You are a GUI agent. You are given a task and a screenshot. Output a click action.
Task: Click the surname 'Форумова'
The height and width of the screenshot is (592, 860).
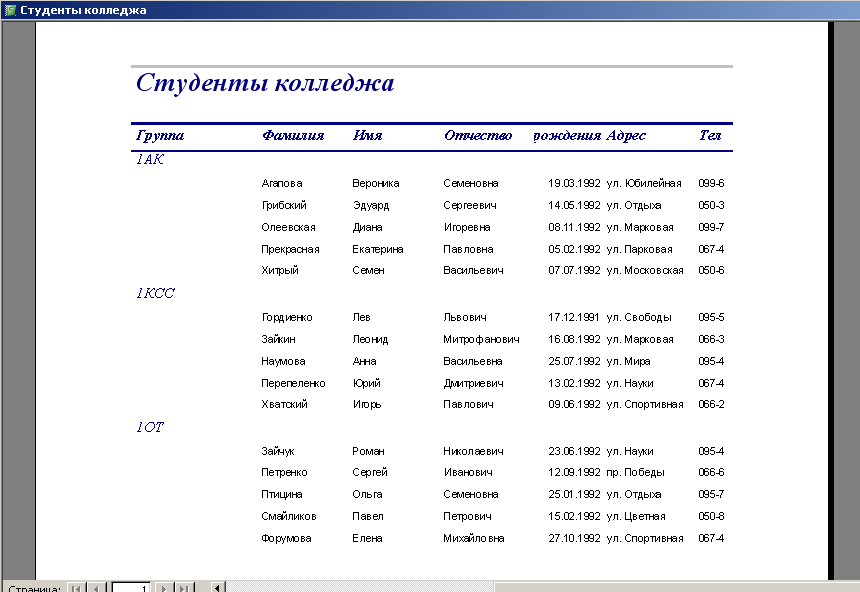pyautogui.click(x=286, y=538)
